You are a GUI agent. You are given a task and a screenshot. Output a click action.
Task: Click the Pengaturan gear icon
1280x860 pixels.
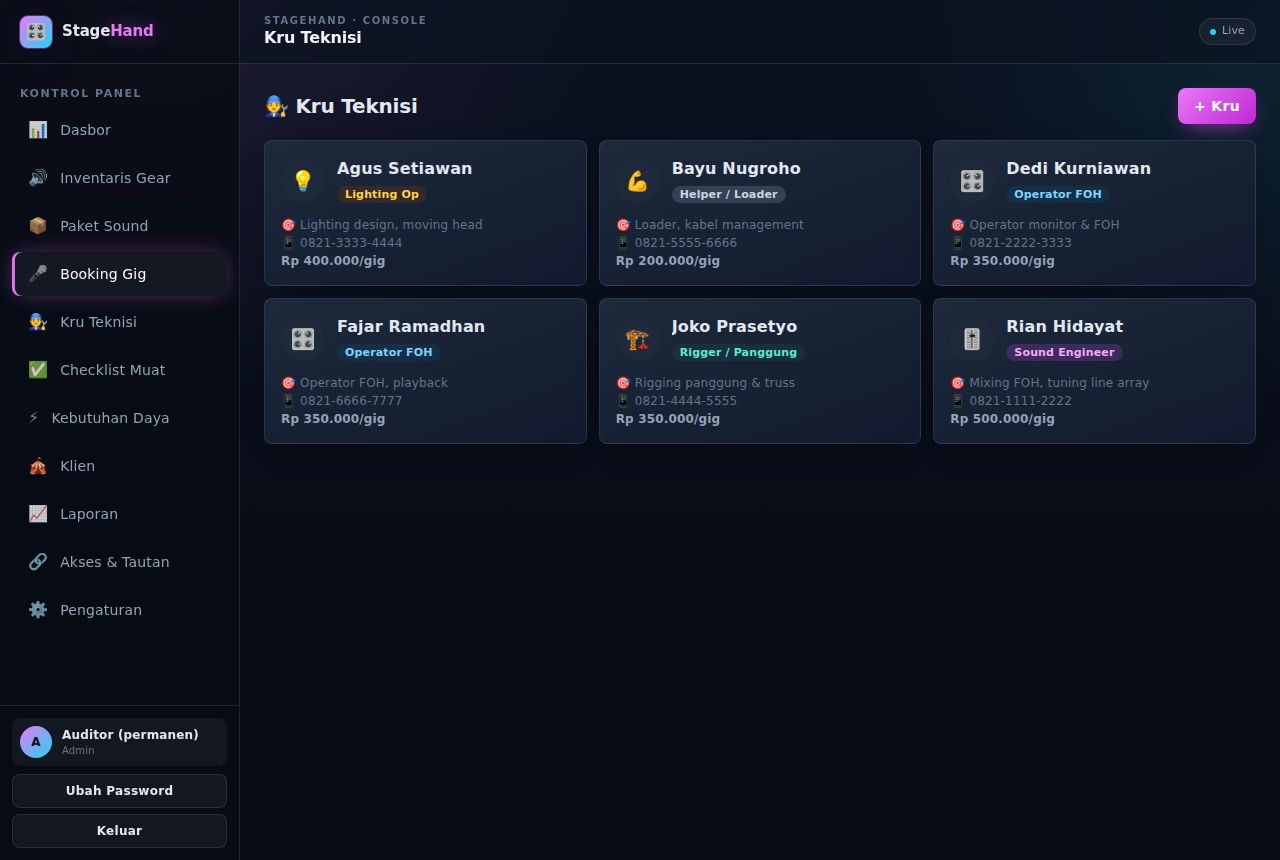pyautogui.click(x=38, y=610)
